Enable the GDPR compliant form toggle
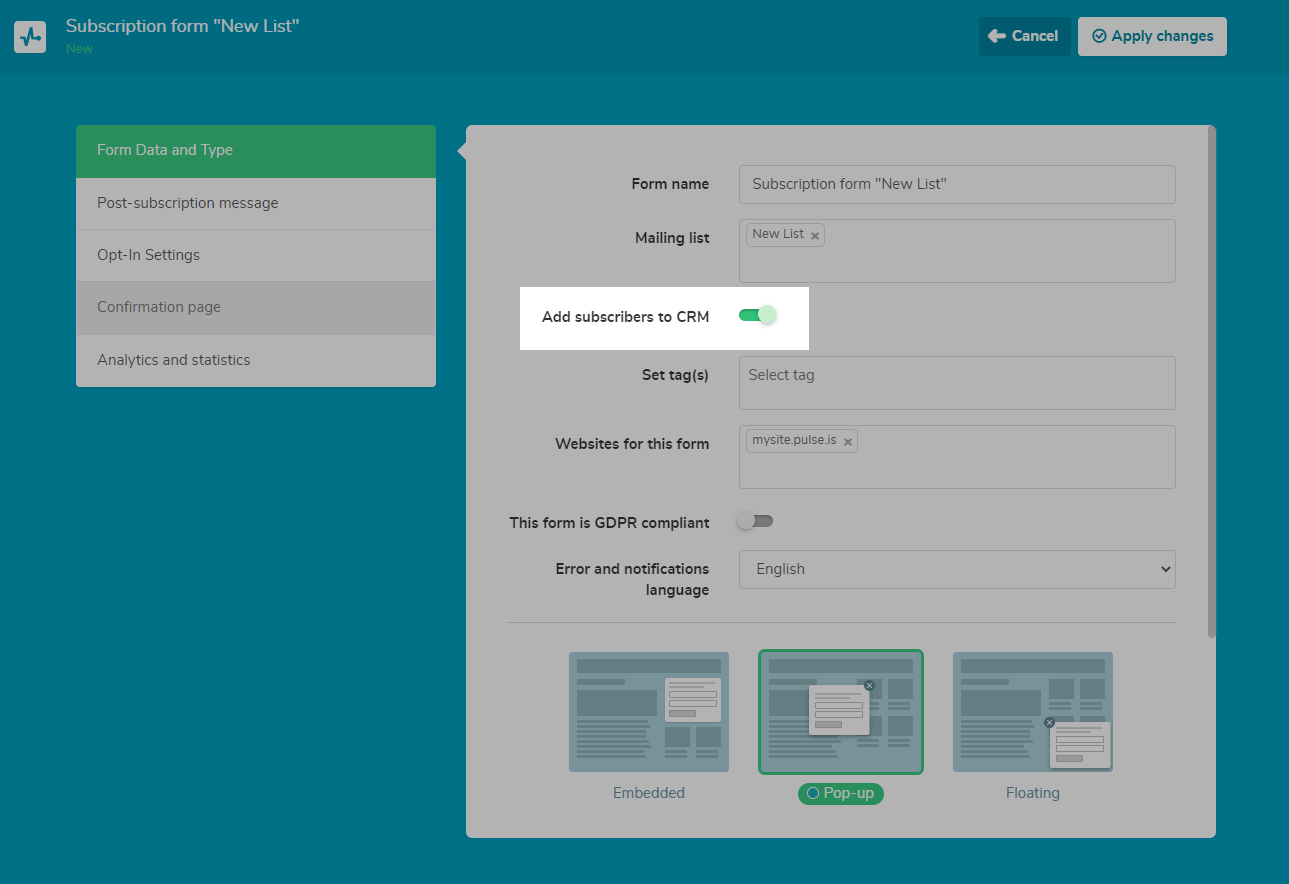The width and height of the screenshot is (1289, 884). 755,521
